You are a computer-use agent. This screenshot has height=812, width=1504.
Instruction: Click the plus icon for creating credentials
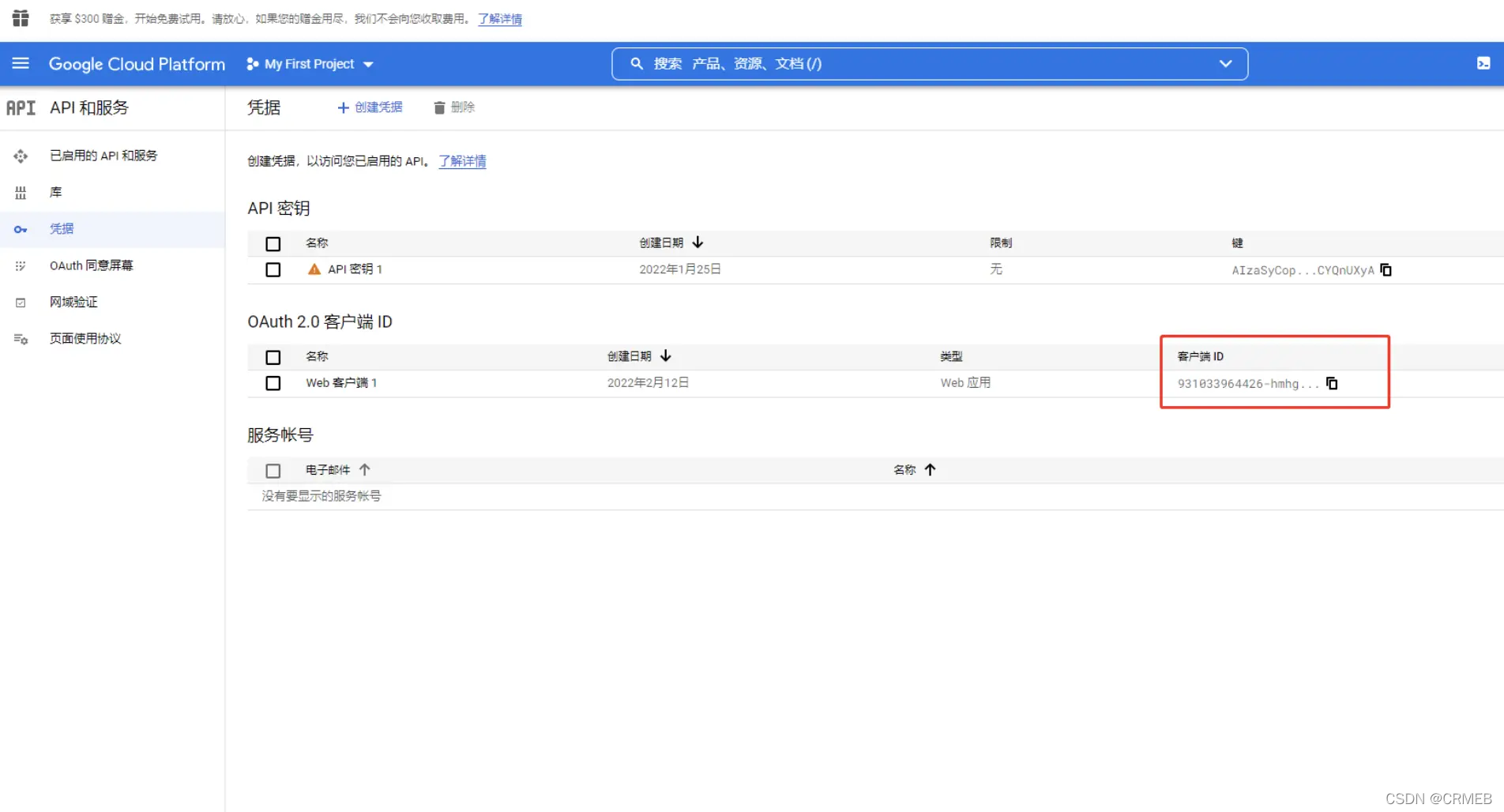343,107
